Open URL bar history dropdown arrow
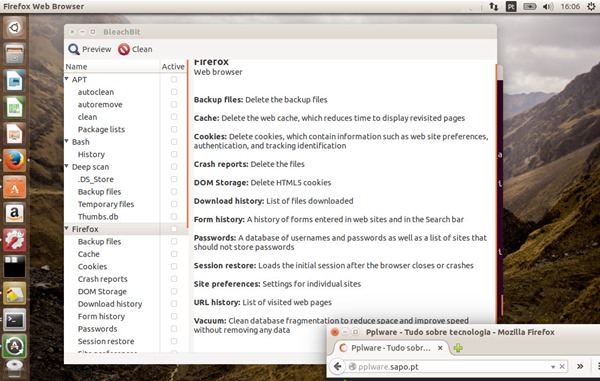This screenshot has height=381, width=600. (553, 367)
